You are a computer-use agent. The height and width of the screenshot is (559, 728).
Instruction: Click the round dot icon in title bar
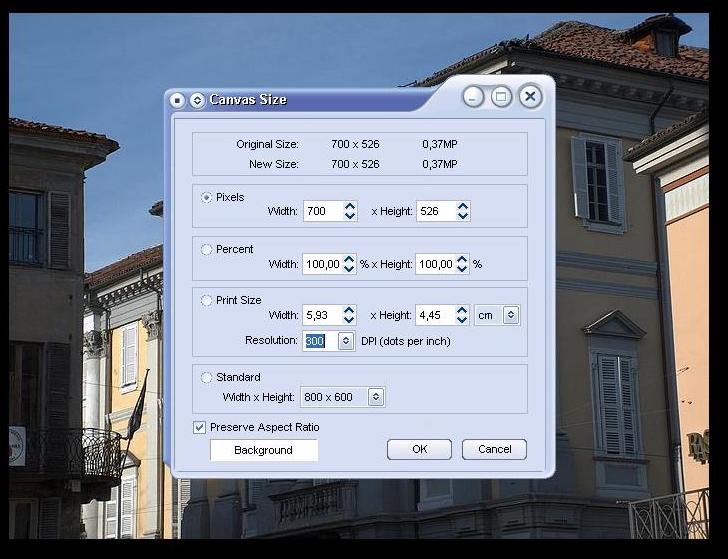(177, 100)
